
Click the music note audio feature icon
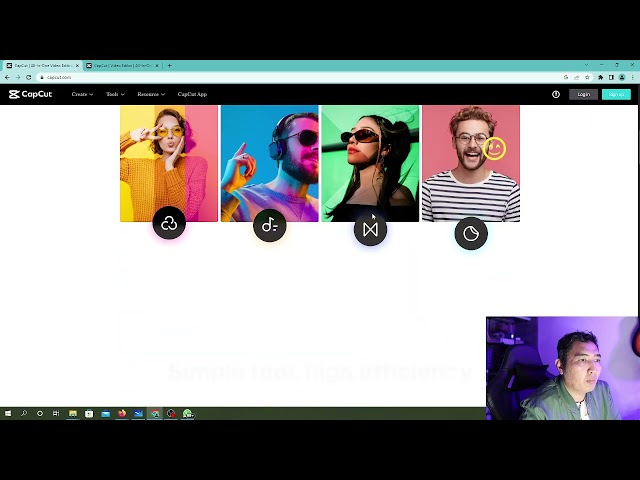[x=269, y=225]
